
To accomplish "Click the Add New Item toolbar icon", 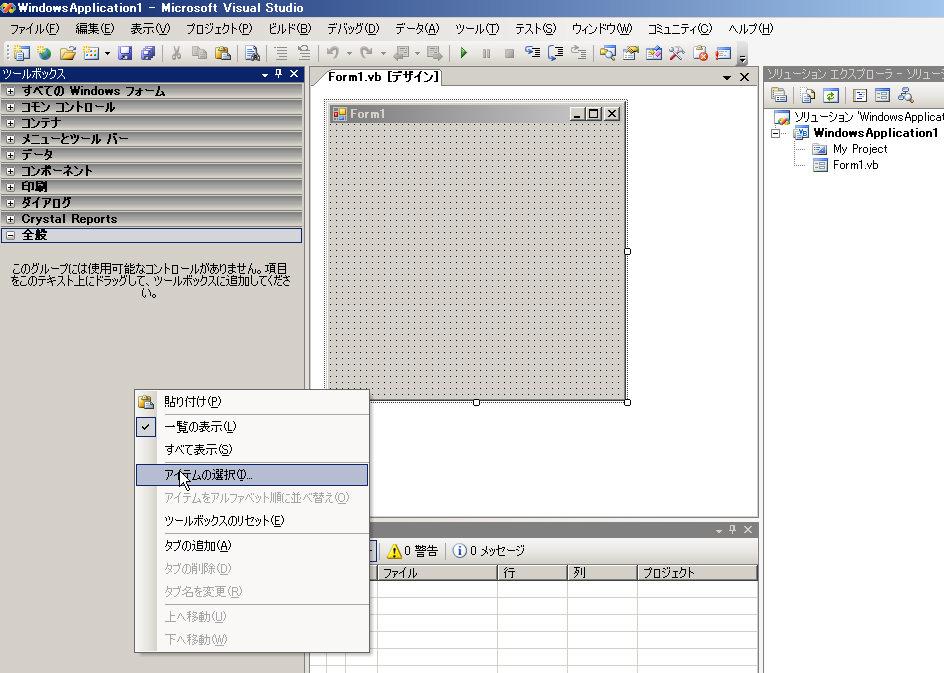I will tap(91, 53).
